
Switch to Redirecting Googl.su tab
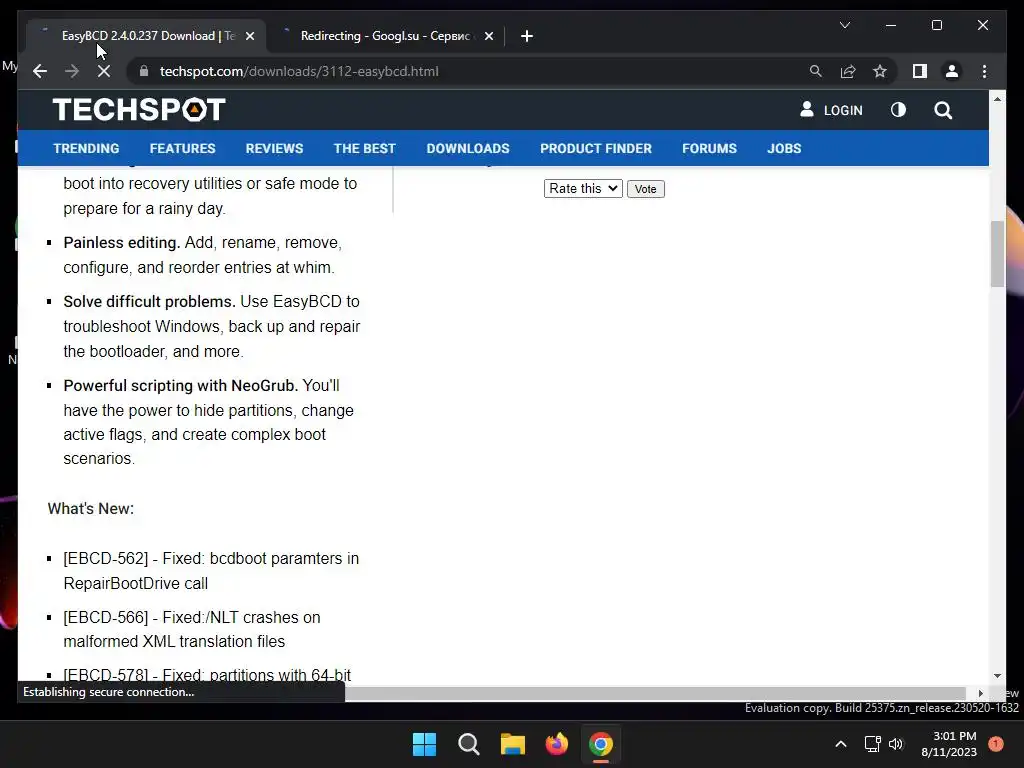click(385, 36)
